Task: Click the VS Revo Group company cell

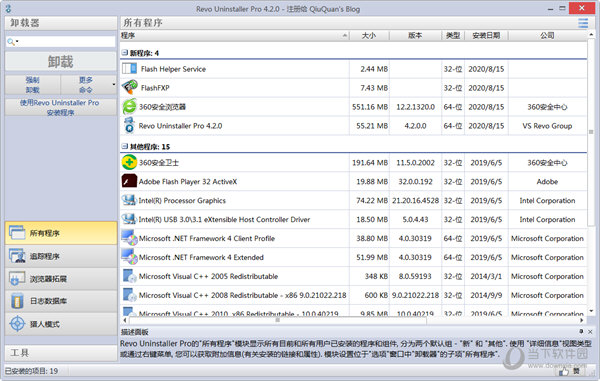Action: point(547,126)
